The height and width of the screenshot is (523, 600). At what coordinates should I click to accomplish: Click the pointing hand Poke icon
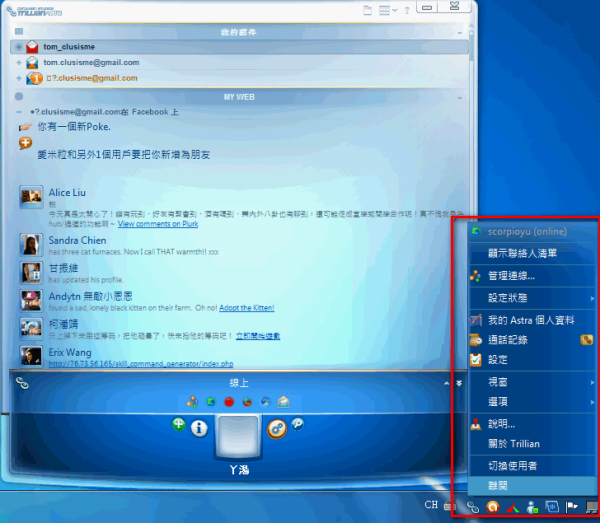(x=25, y=127)
